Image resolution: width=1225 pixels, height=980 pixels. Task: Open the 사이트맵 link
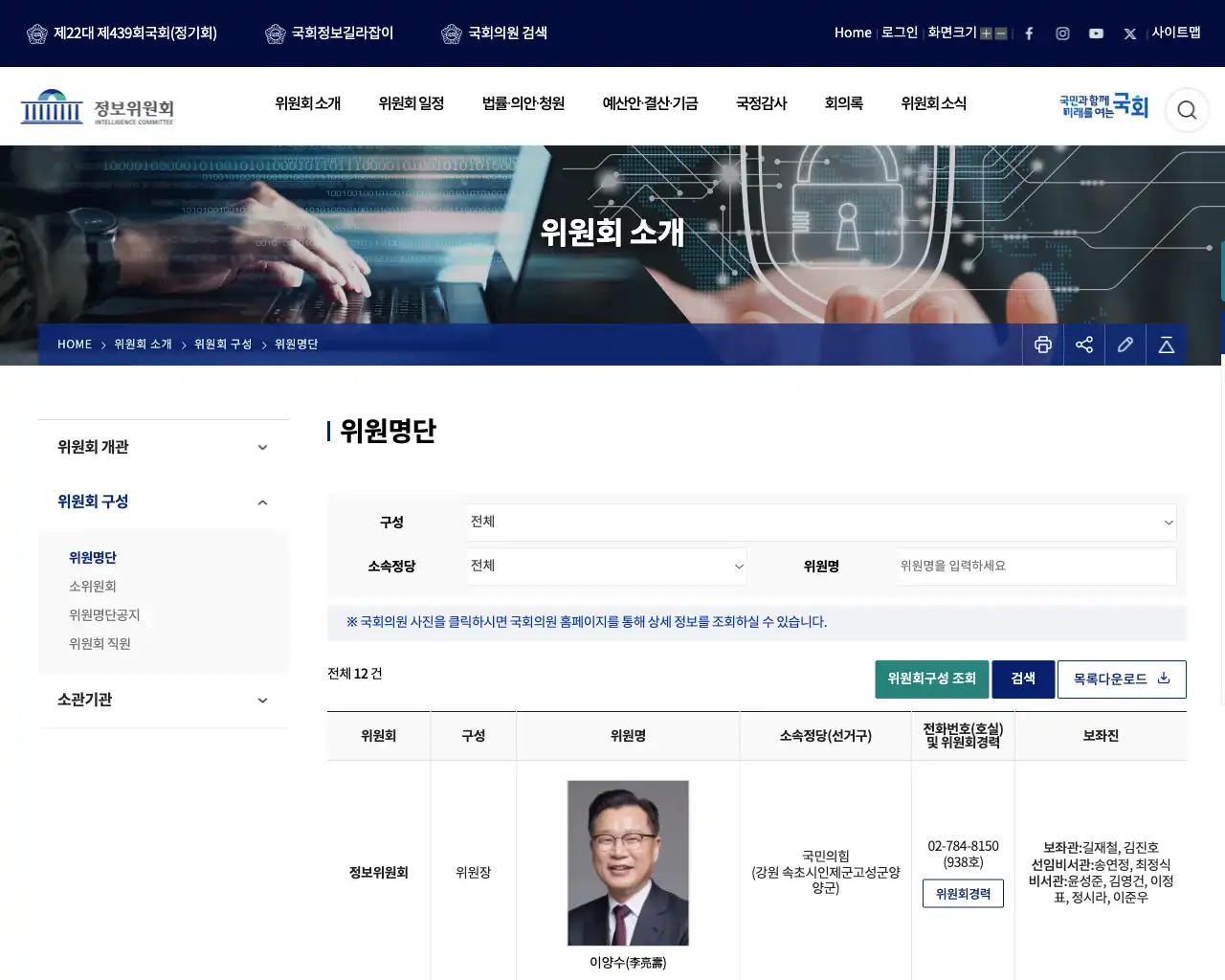point(1176,33)
